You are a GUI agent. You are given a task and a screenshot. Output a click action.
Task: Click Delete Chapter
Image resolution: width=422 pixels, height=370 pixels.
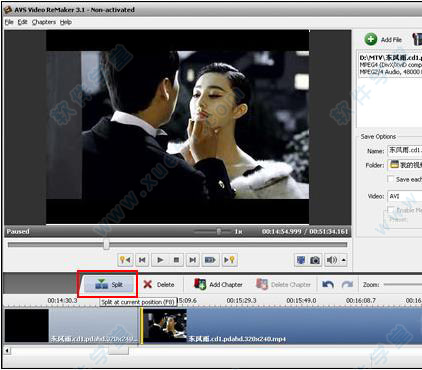click(x=283, y=284)
